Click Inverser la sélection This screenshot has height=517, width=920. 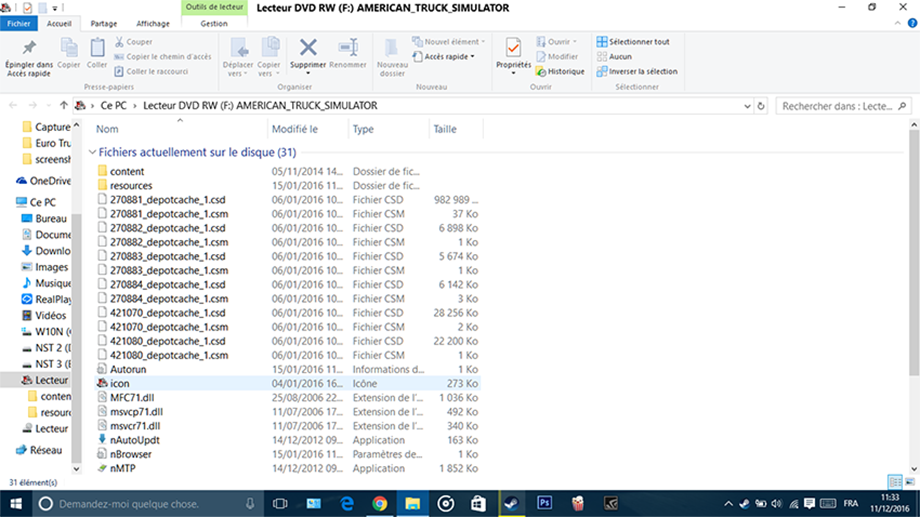pos(637,71)
